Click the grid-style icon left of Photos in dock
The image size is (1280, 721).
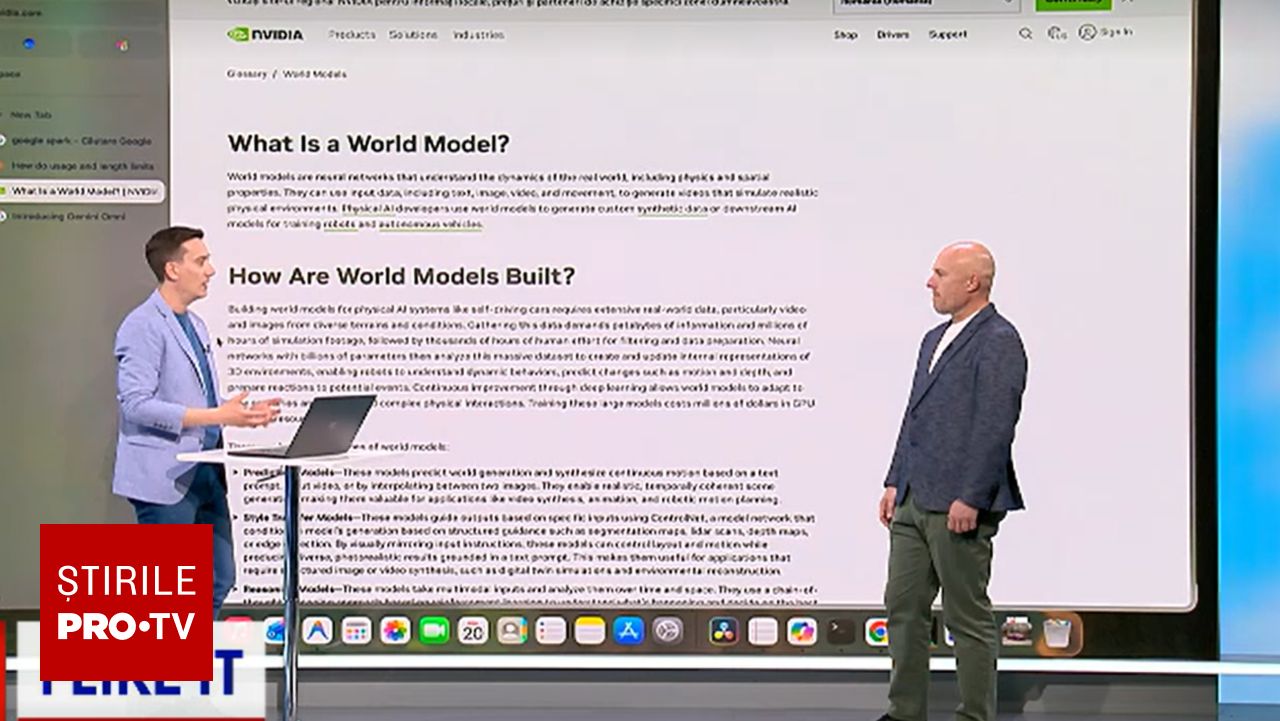pos(356,630)
